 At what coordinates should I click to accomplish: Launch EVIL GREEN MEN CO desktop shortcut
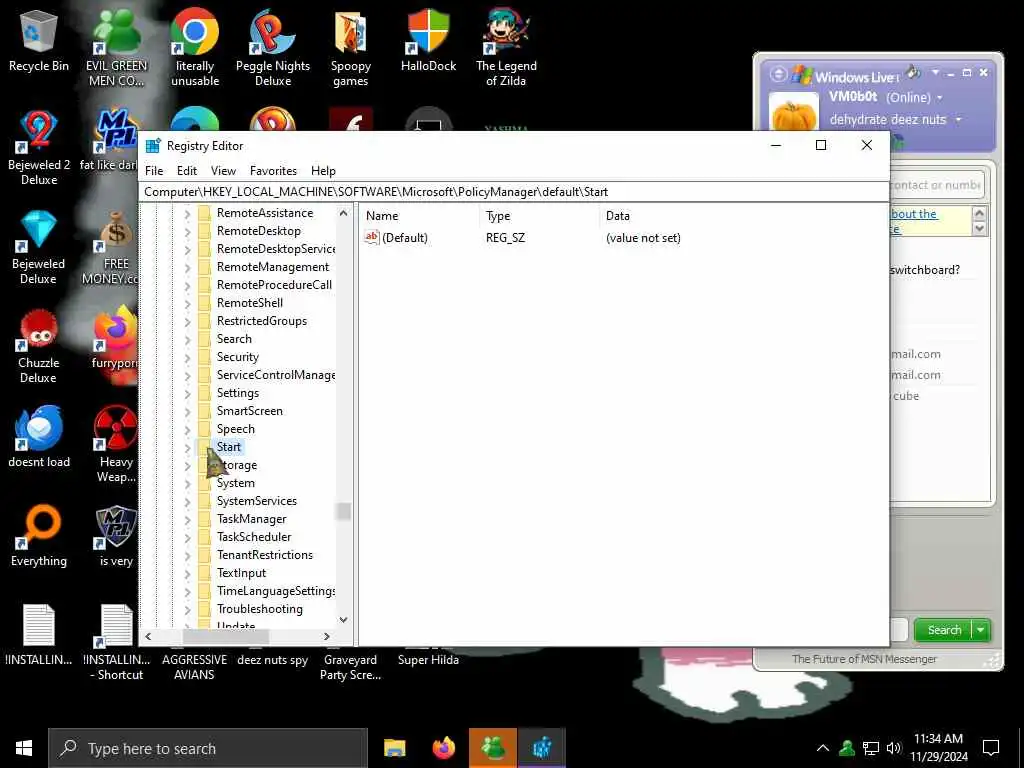point(116,47)
